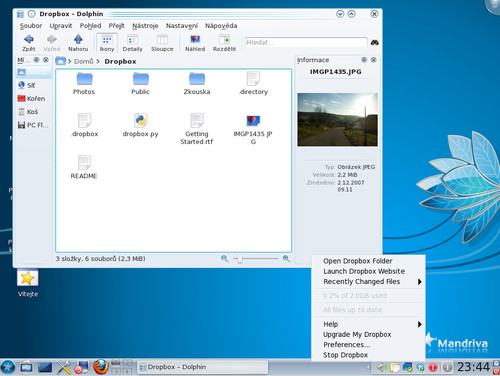
Task: Select the Getting Started.rtf file
Action: pyautogui.click(x=197, y=129)
